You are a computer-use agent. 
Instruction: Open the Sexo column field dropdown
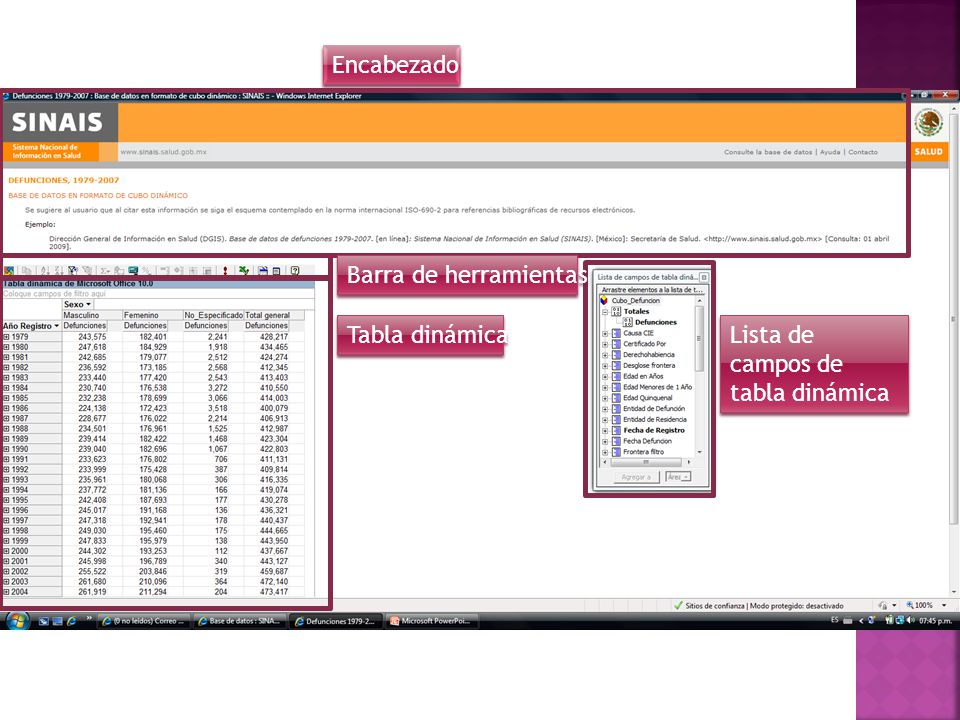88,304
